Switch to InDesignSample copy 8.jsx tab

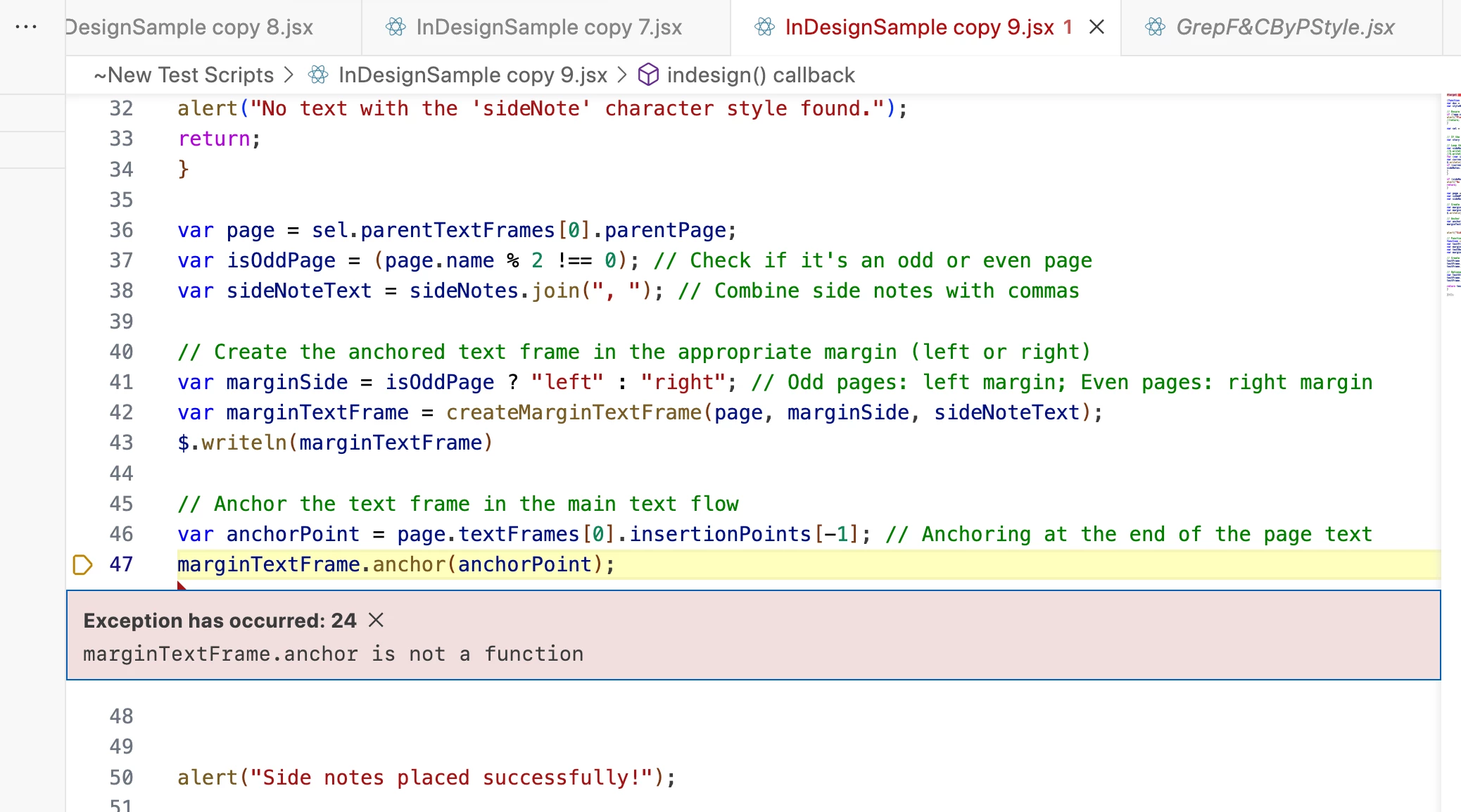[190, 27]
